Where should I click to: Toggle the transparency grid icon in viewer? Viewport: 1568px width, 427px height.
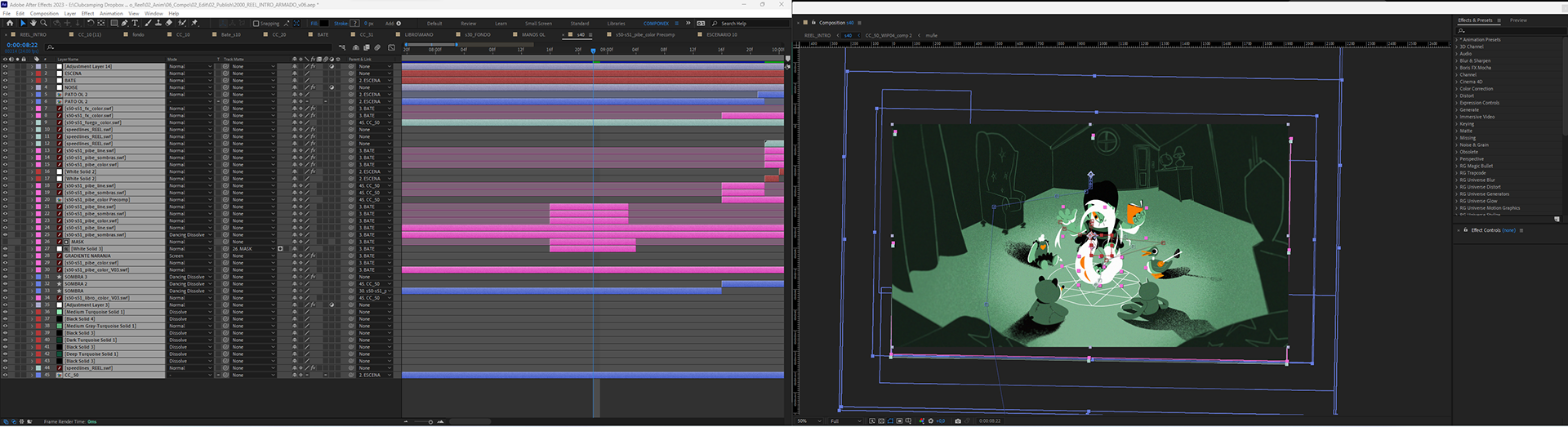coord(881,421)
